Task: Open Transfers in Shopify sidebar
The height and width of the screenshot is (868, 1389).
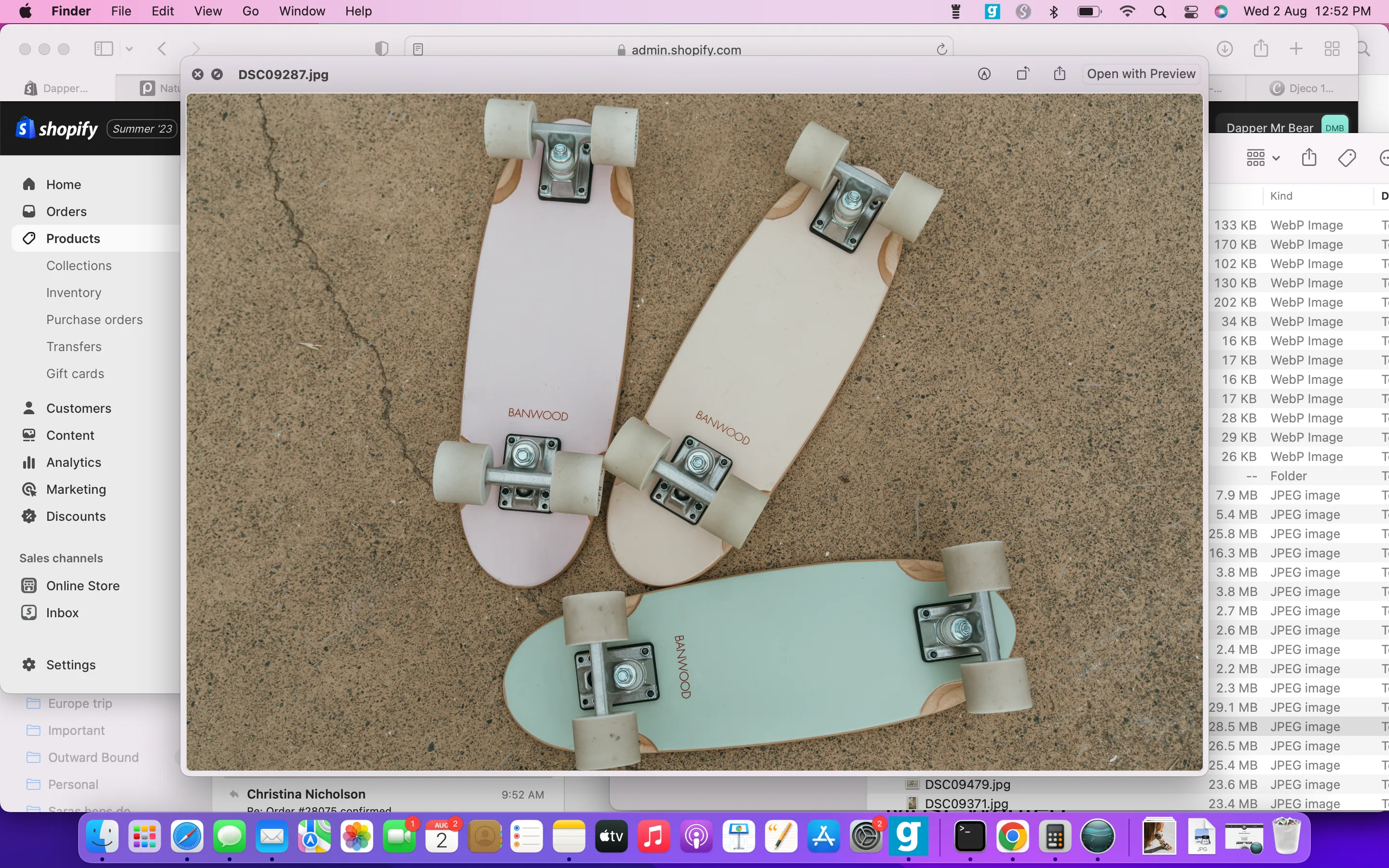Action: pyautogui.click(x=74, y=346)
